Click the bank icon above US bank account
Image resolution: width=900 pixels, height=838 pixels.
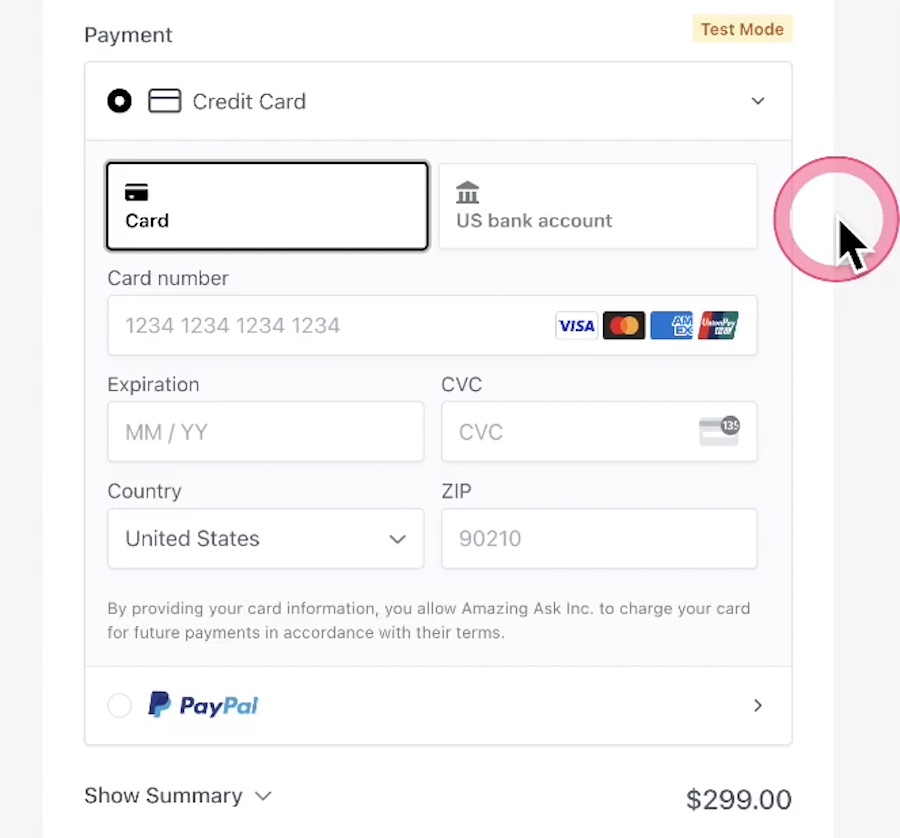point(467,190)
